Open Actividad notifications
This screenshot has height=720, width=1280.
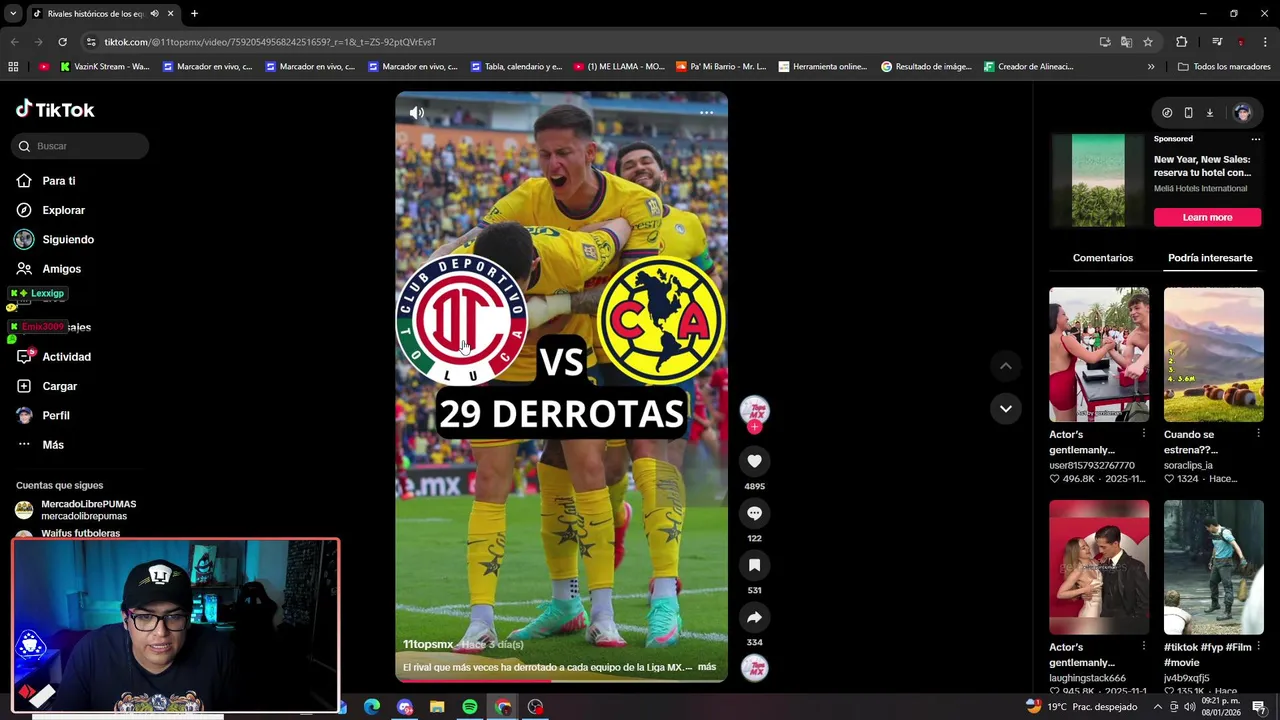click(x=54, y=357)
